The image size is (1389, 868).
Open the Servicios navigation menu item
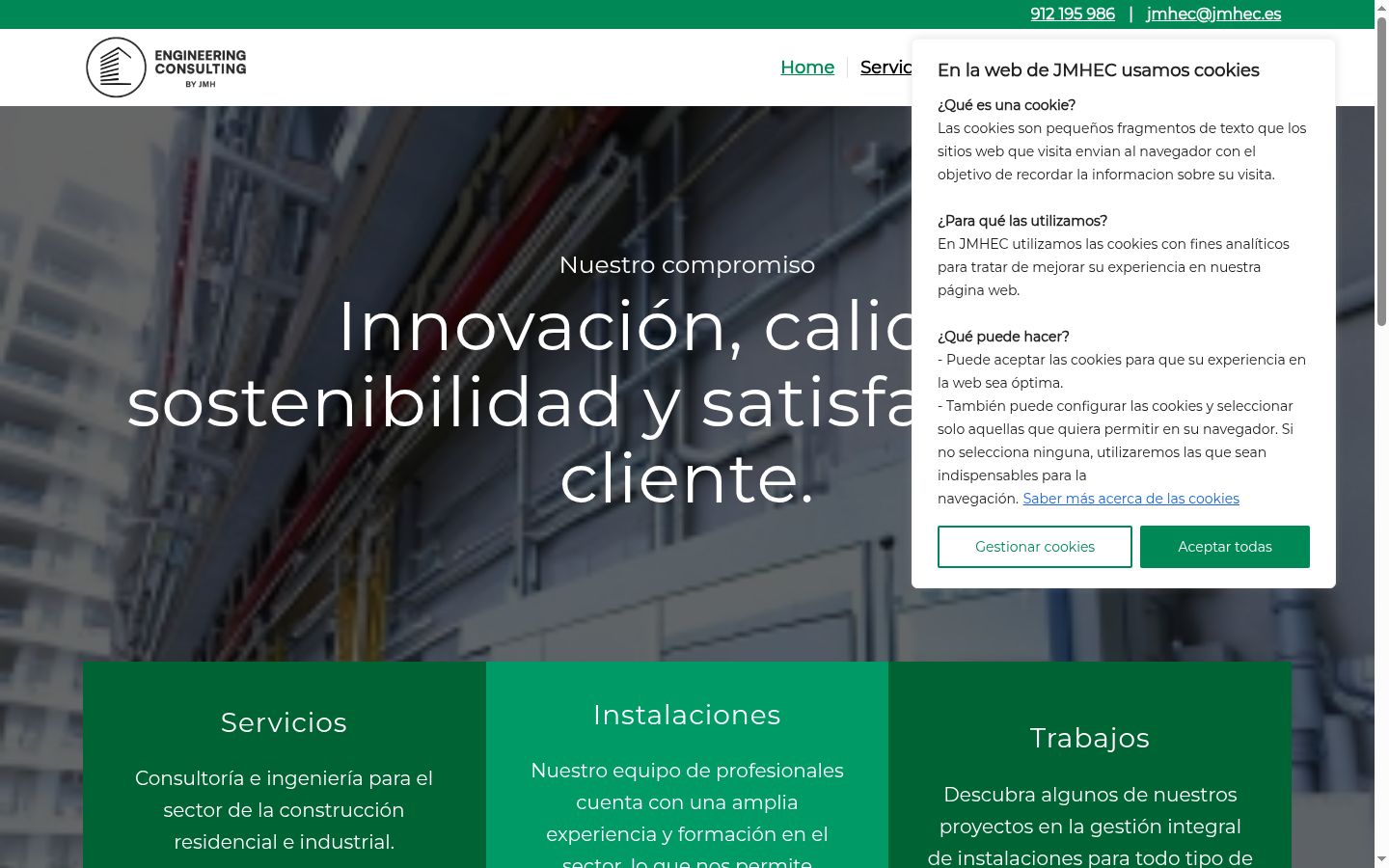click(x=885, y=68)
